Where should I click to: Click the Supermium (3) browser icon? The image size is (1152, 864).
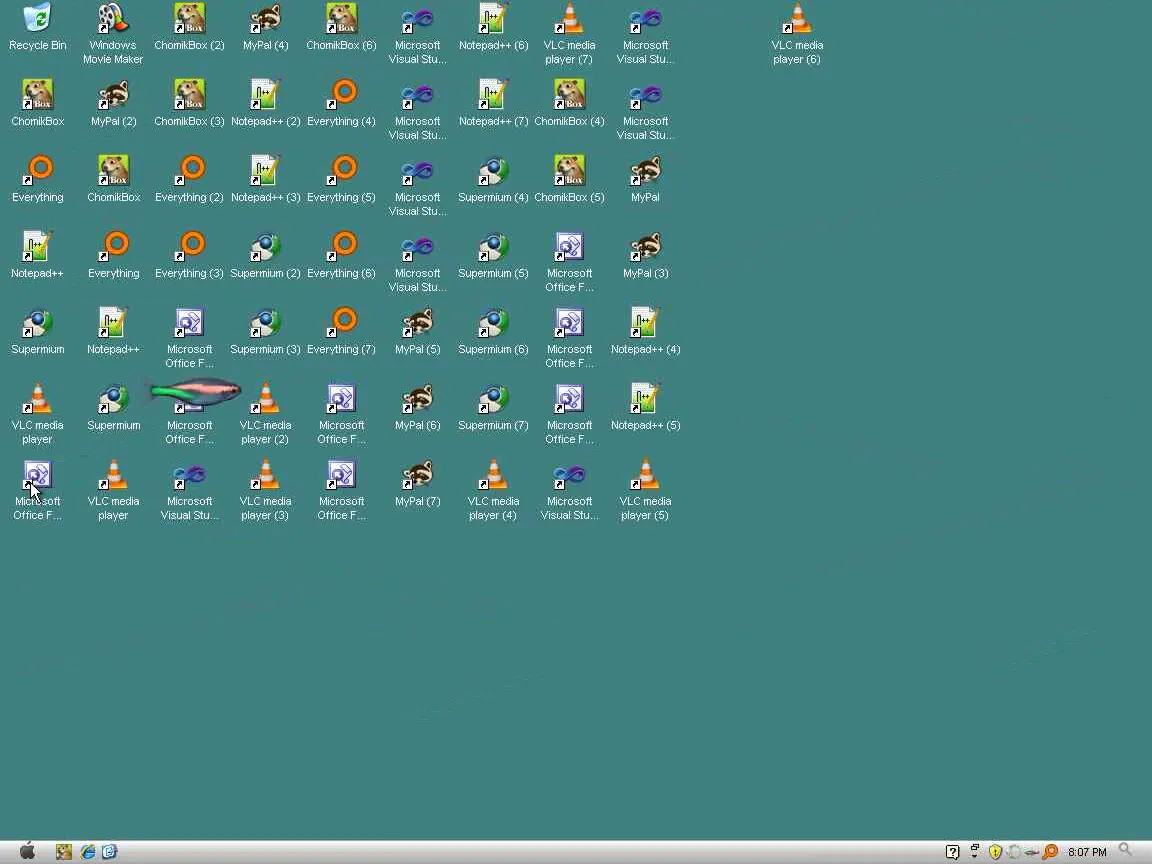pos(265,332)
